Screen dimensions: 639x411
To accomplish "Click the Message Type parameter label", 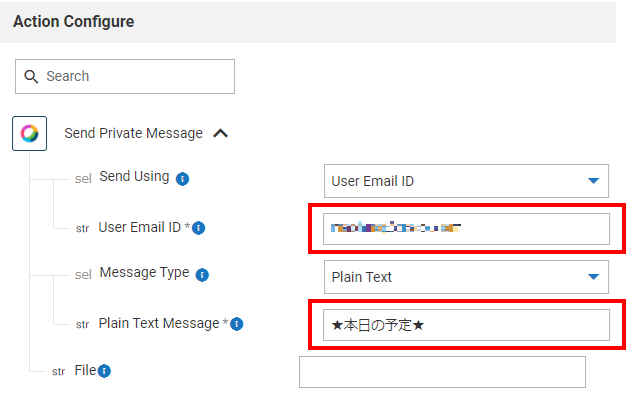I will pyautogui.click(x=144, y=272).
